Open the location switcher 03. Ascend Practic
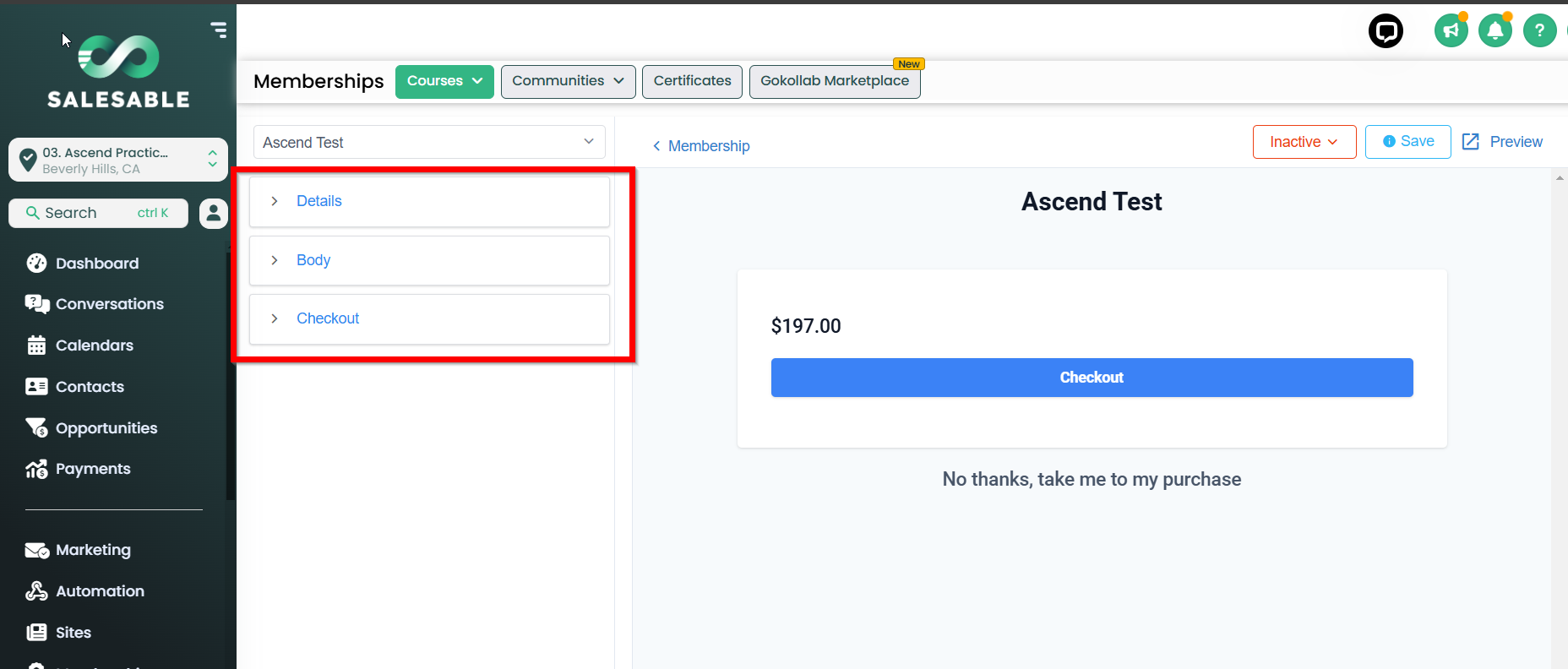The width and height of the screenshot is (1568, 669). click(118, 160)
